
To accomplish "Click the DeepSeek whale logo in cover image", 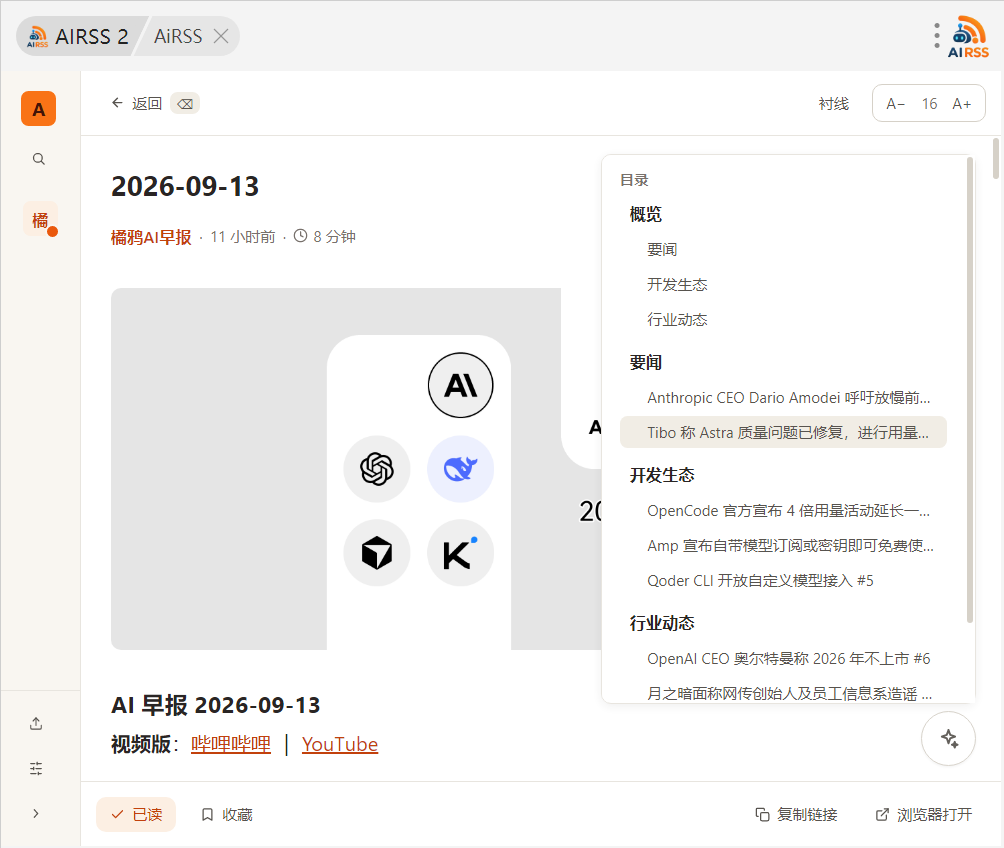I will [460, 469].
